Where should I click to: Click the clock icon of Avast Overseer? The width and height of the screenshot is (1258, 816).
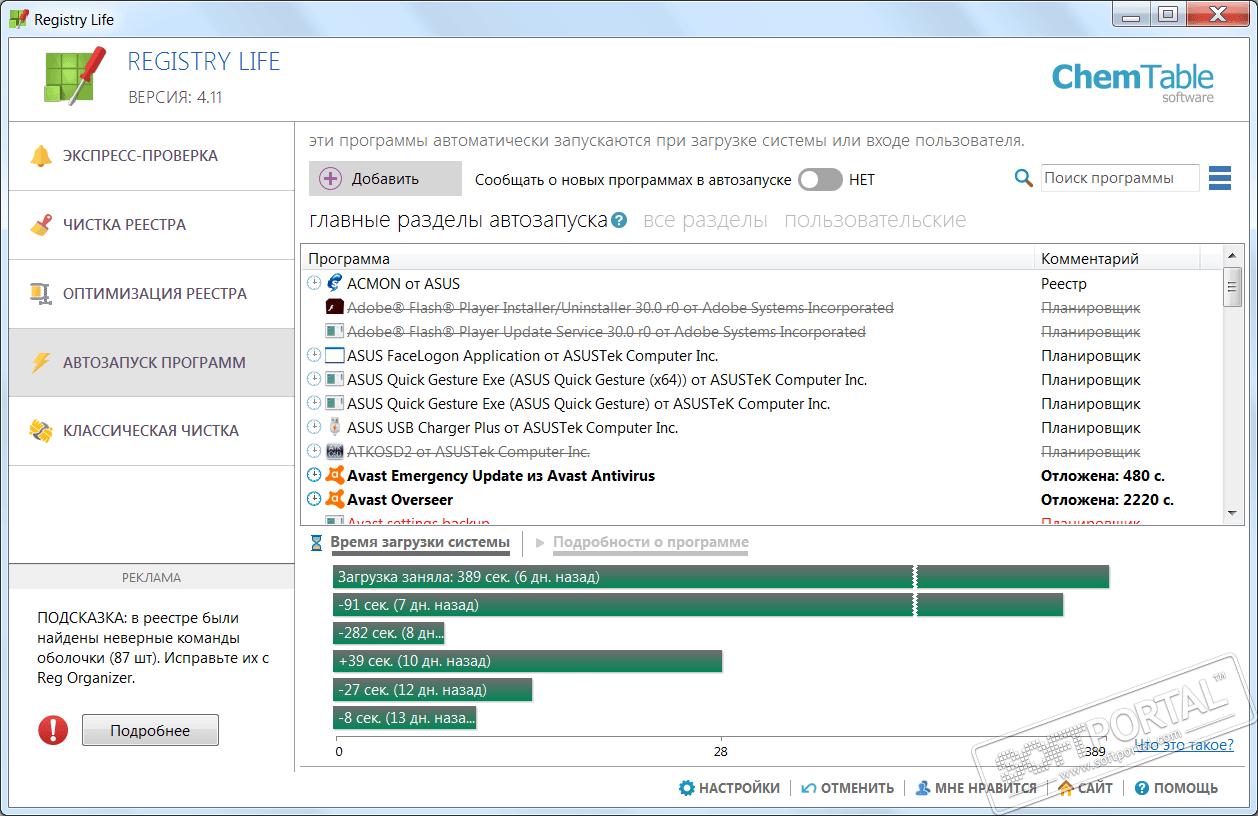click(314, 500)
